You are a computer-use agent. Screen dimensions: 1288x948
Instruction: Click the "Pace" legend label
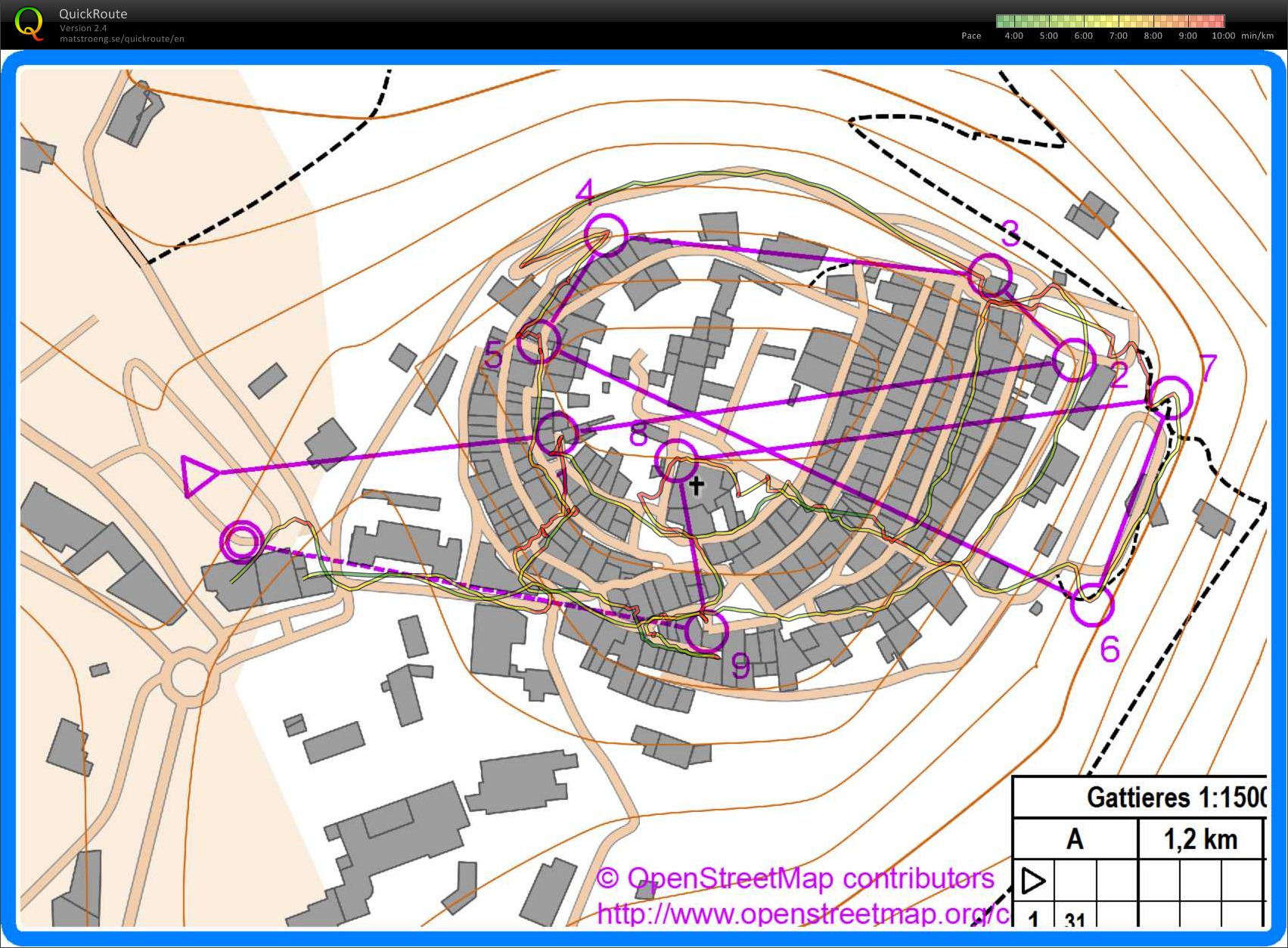pos(971,36)
